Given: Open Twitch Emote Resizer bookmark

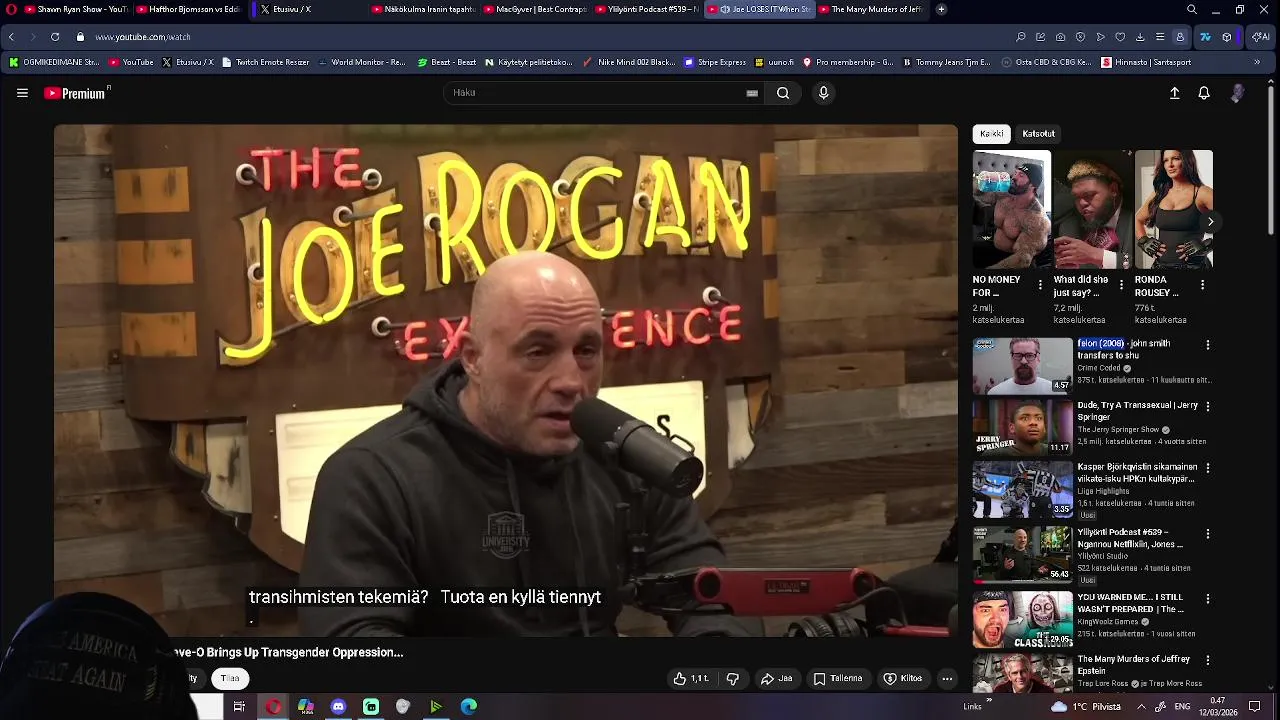Looking at the screenshot, I should pos(265,62).
